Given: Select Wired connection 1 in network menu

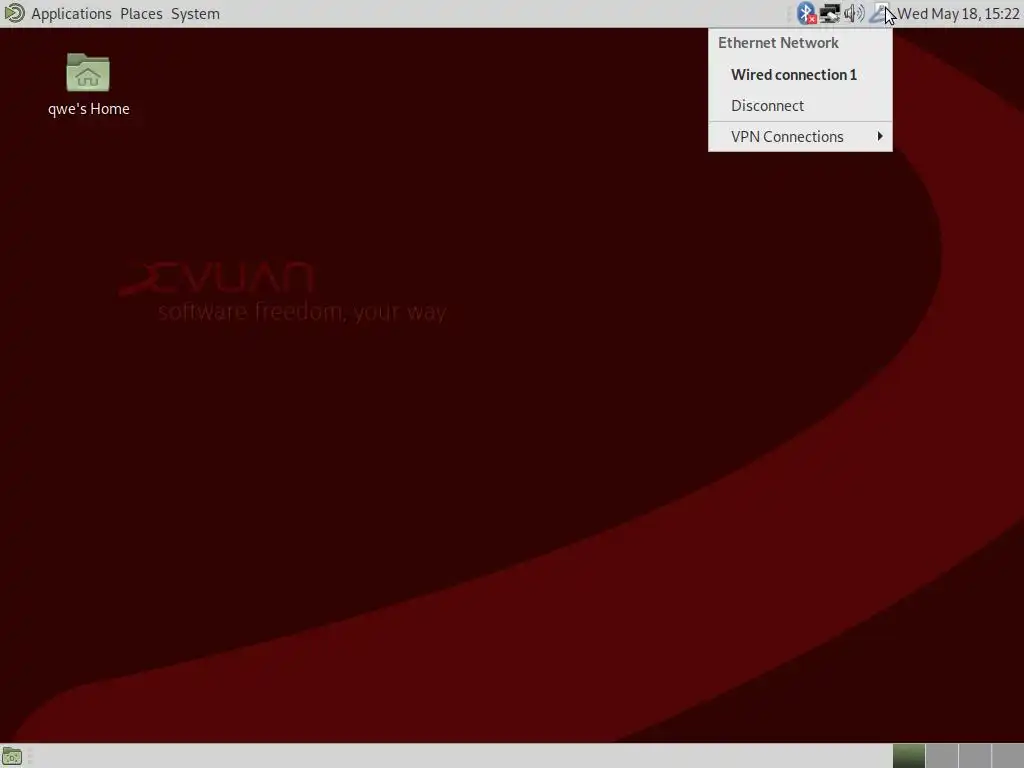Looking at the screenshot, I should [800, 74].
